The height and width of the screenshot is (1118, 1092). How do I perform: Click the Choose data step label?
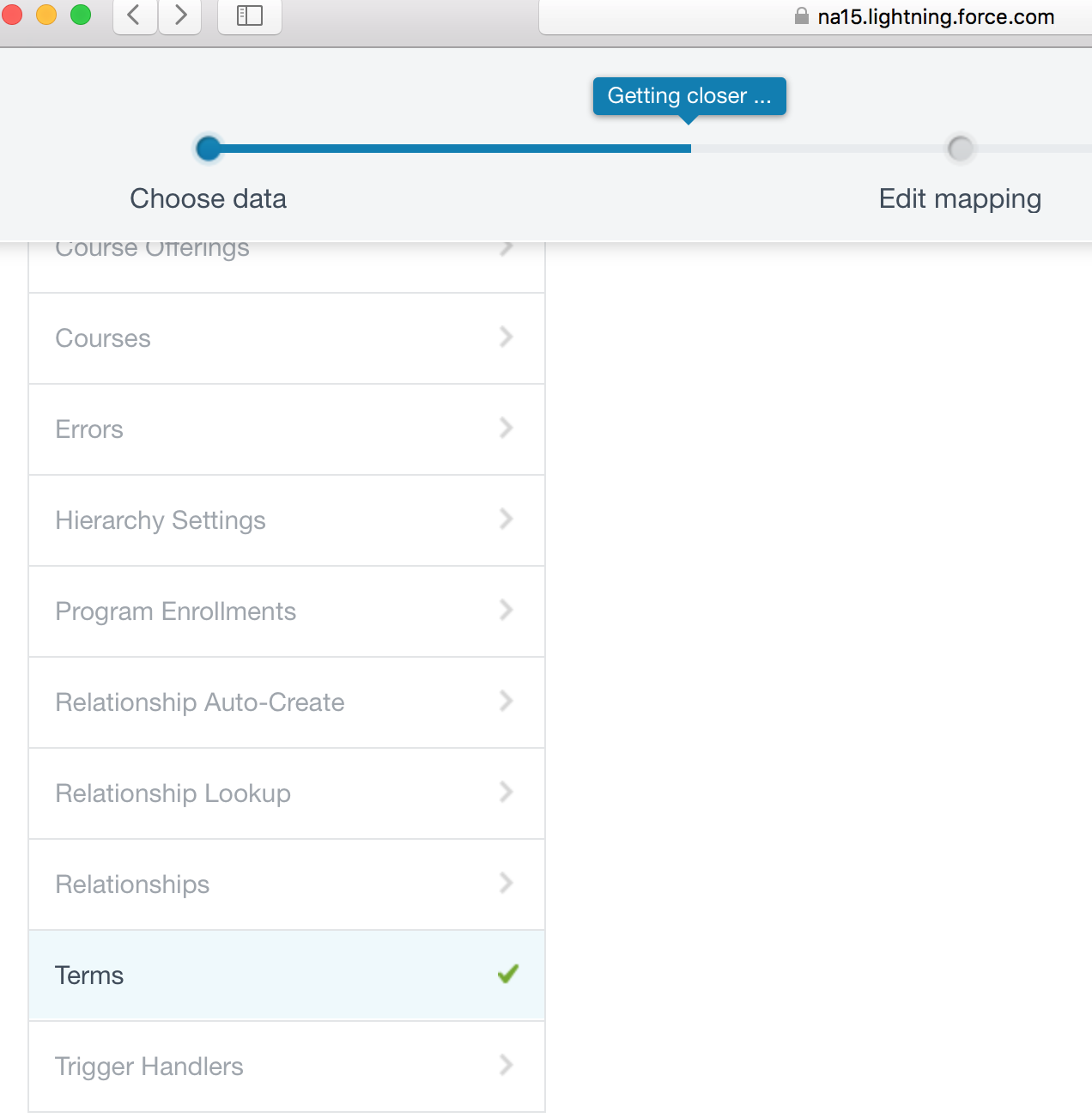pos(209,199)
